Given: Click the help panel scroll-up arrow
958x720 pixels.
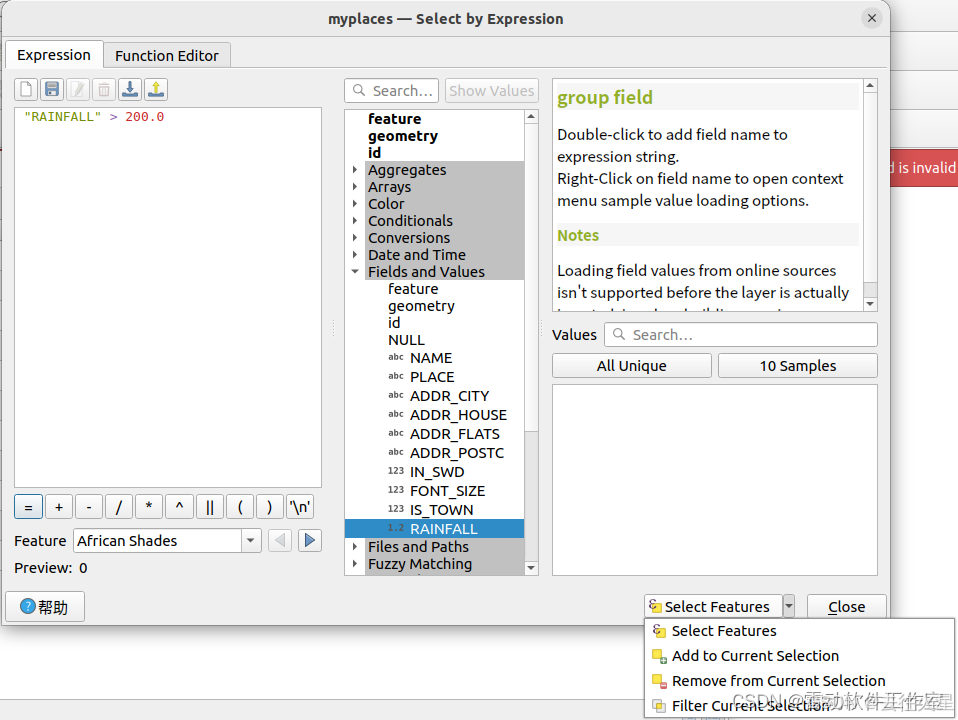Looking at the screenshot, I should pos(870,86).
